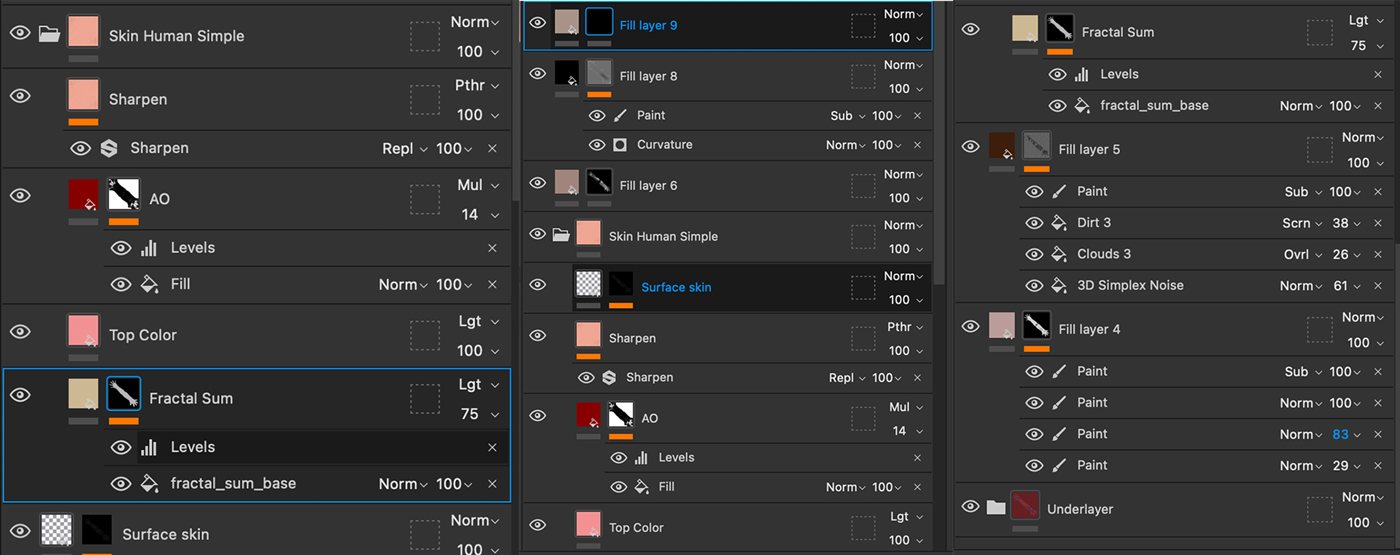Hide the Top Color layer in left panel

click(x=20, y=332)
